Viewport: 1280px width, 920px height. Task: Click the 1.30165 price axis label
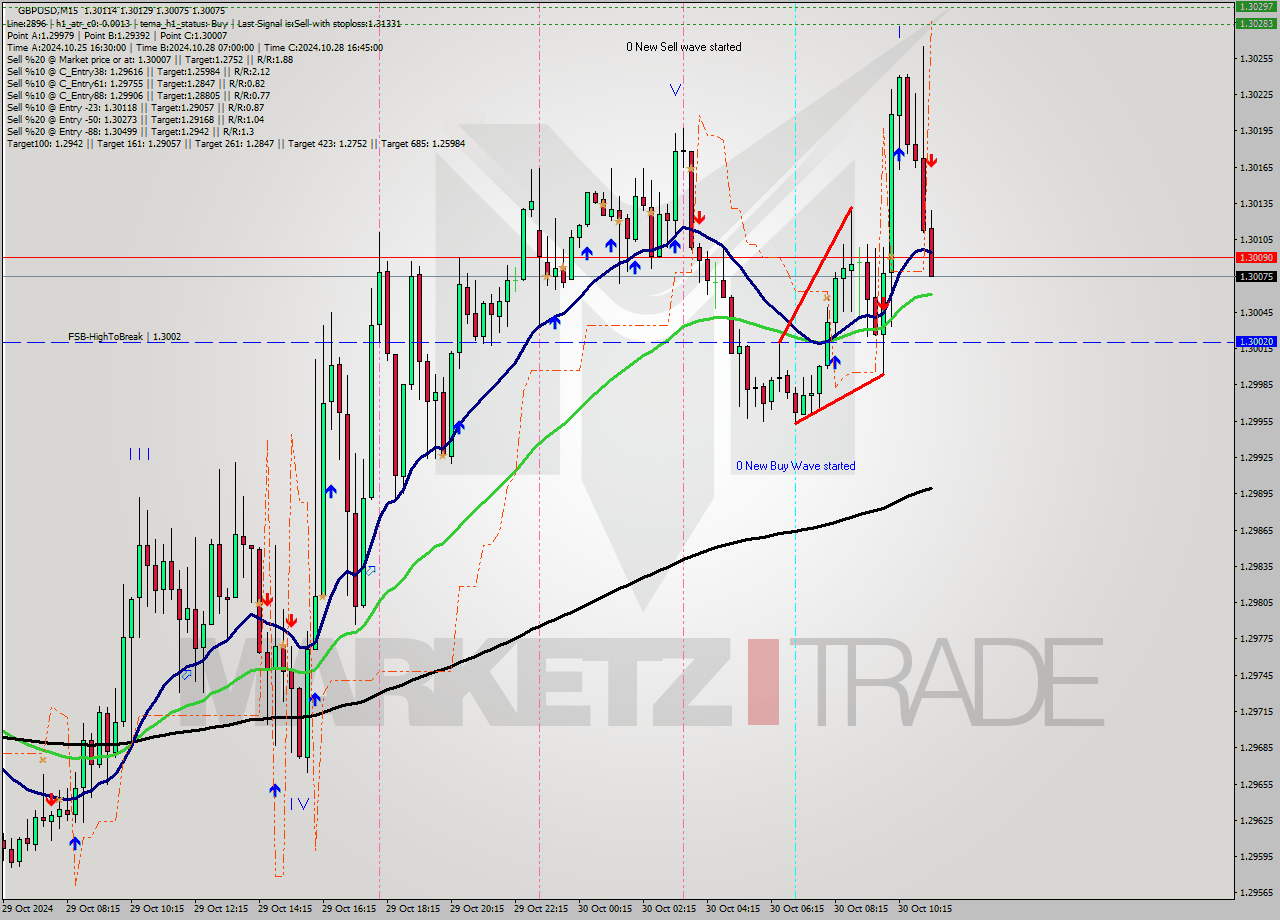pos(1256,167)
